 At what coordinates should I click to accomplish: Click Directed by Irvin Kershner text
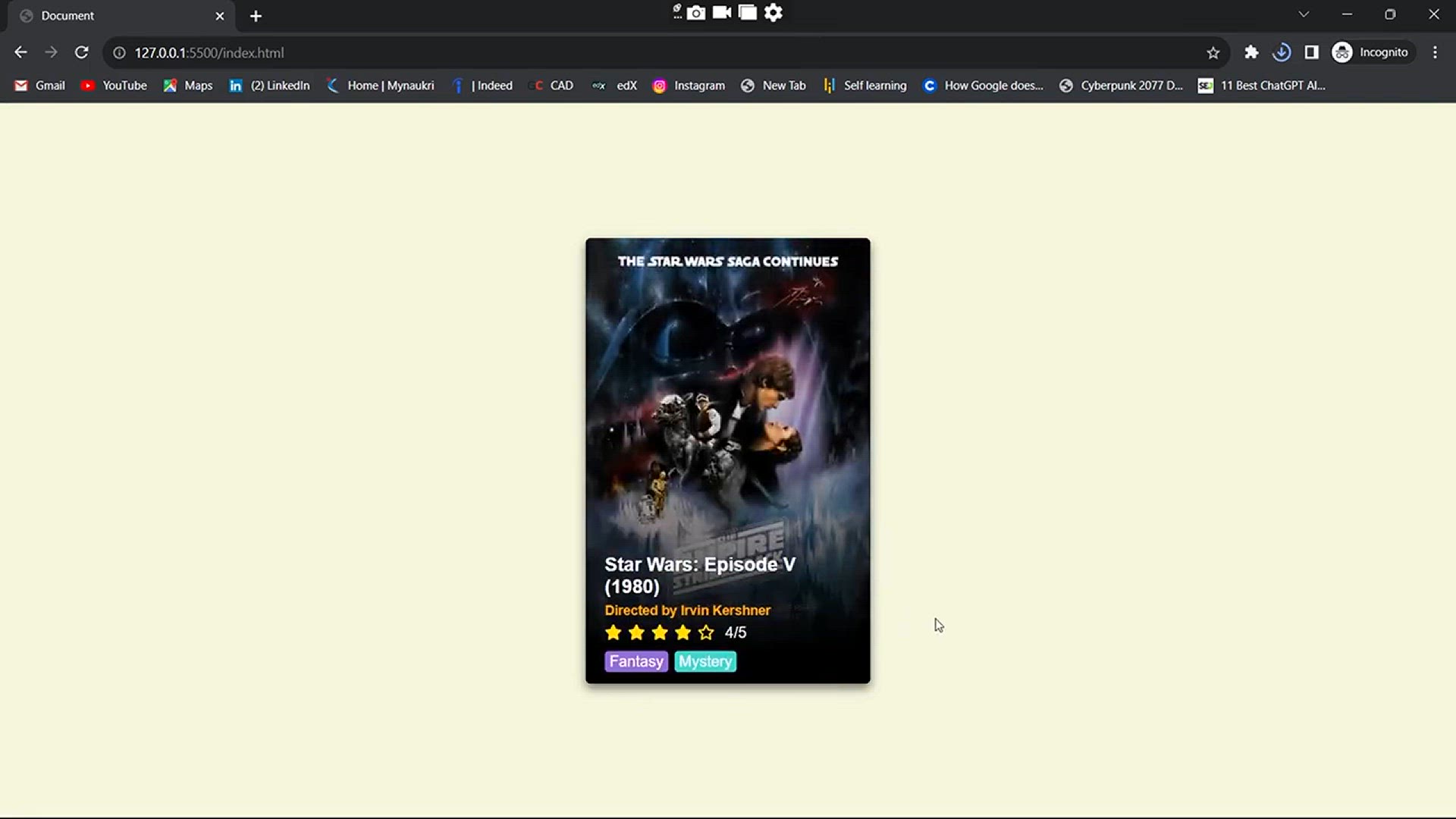coord(687,610)
